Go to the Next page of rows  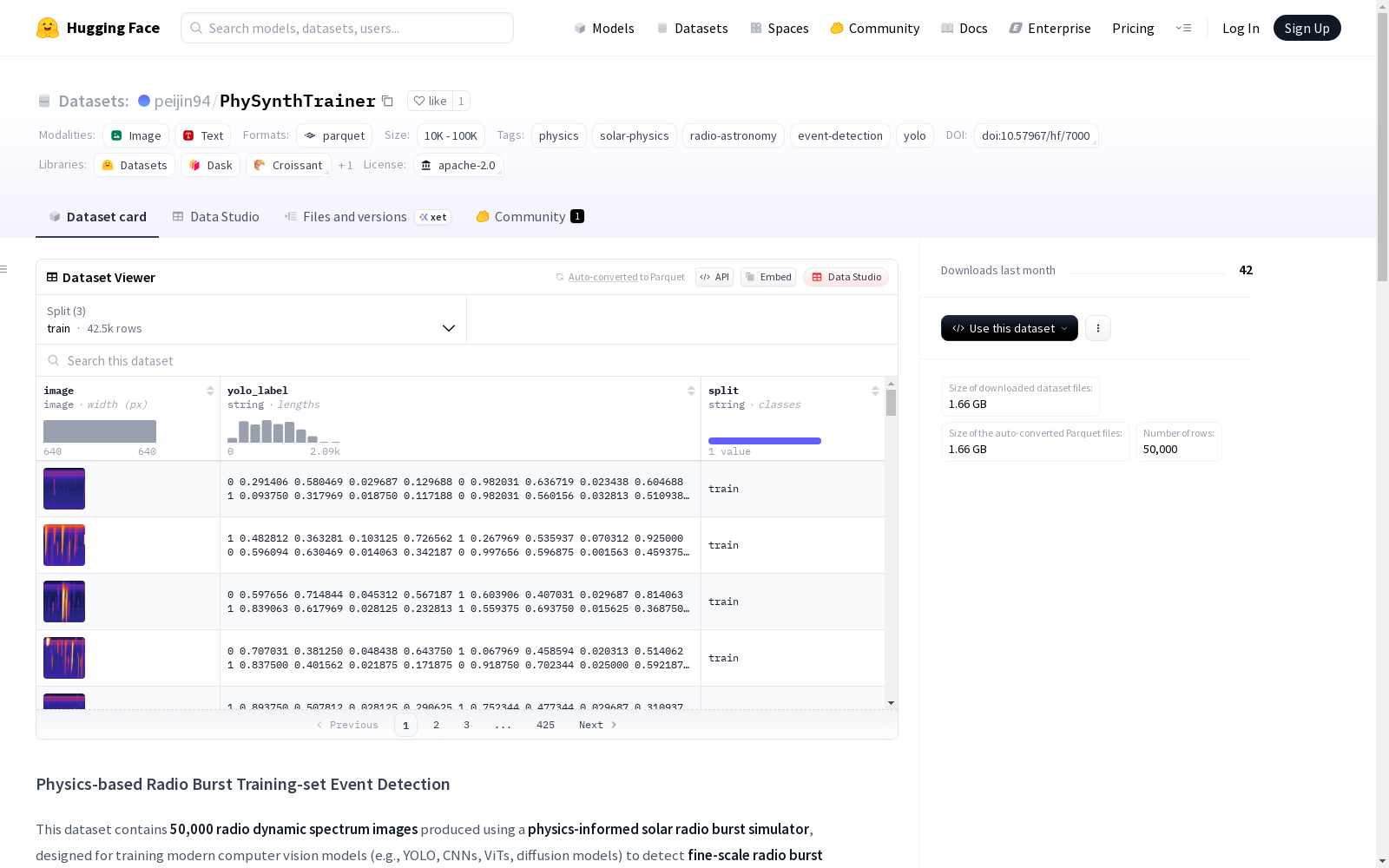(x=598, y=725)
